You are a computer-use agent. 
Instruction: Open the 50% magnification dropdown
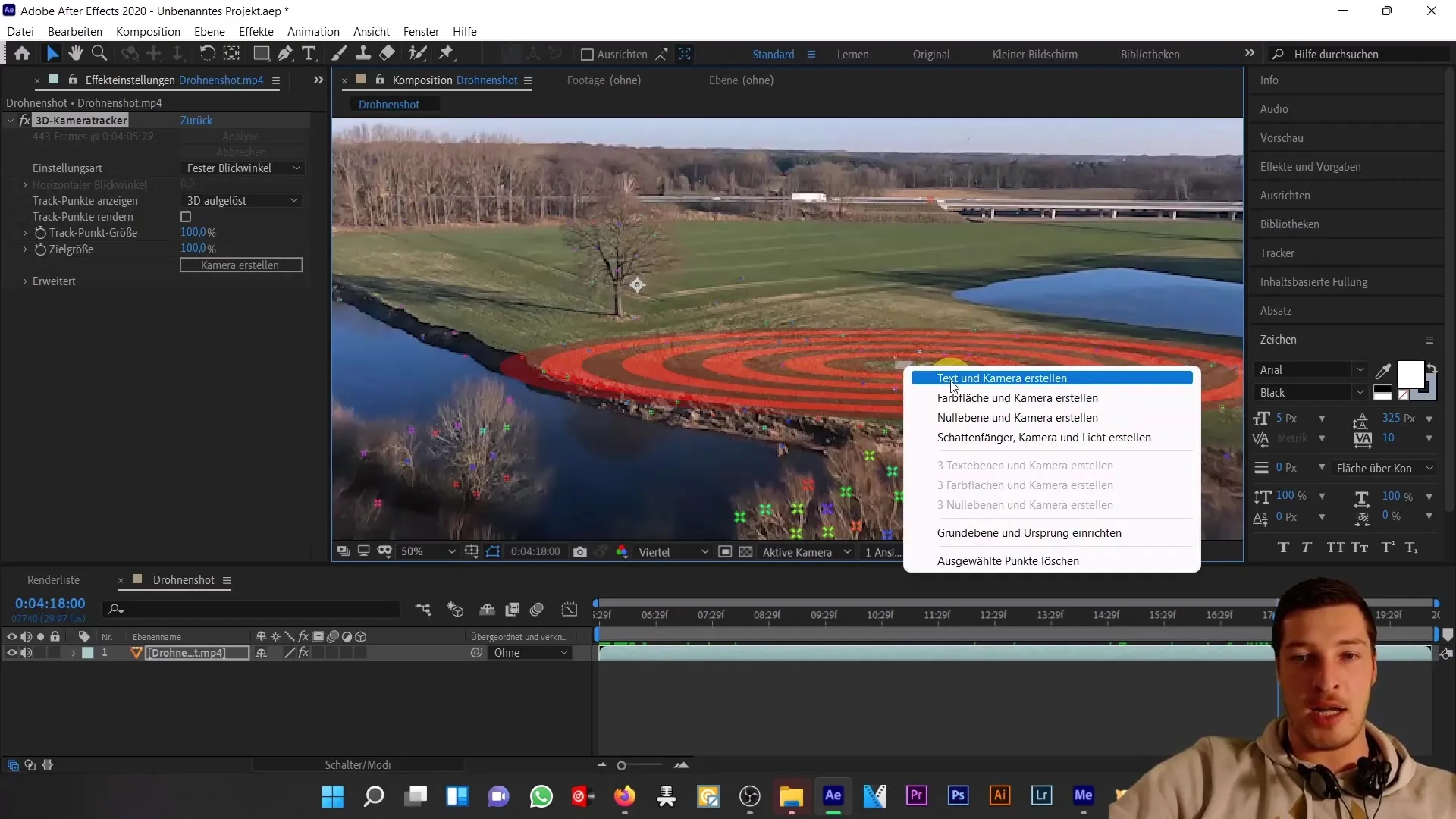tap(428, 552)
